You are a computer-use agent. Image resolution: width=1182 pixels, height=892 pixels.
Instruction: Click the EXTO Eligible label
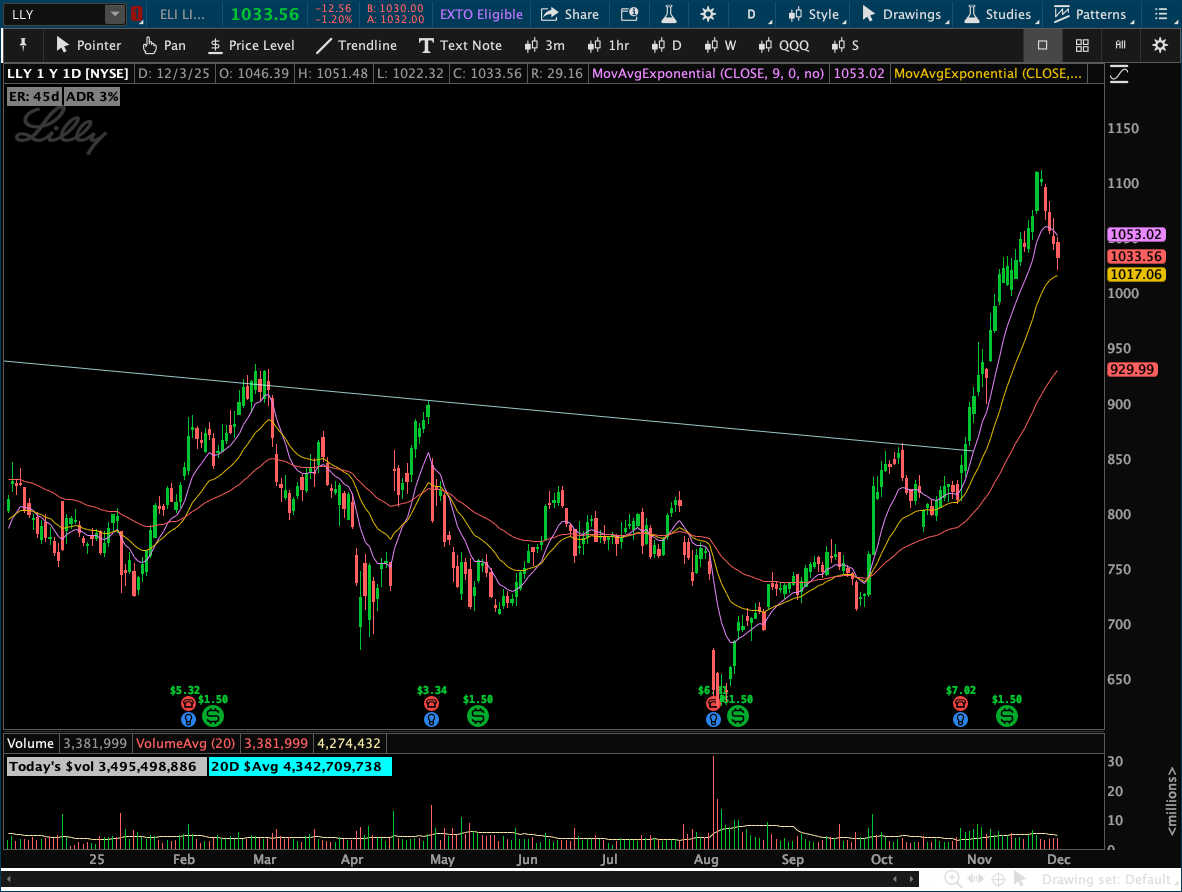[x=481, y=14]
